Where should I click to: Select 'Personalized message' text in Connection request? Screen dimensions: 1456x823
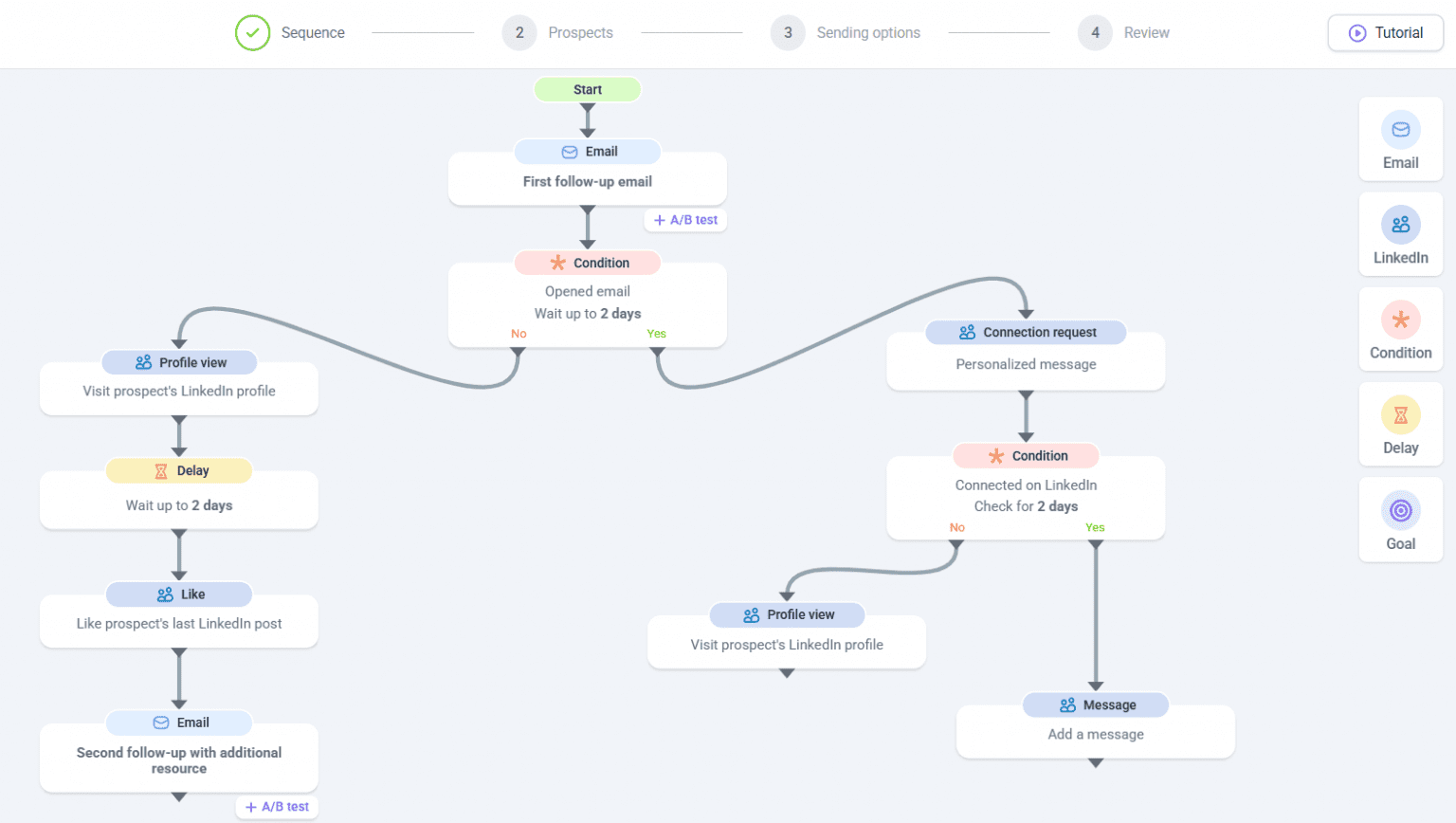tap(1026, 364)
